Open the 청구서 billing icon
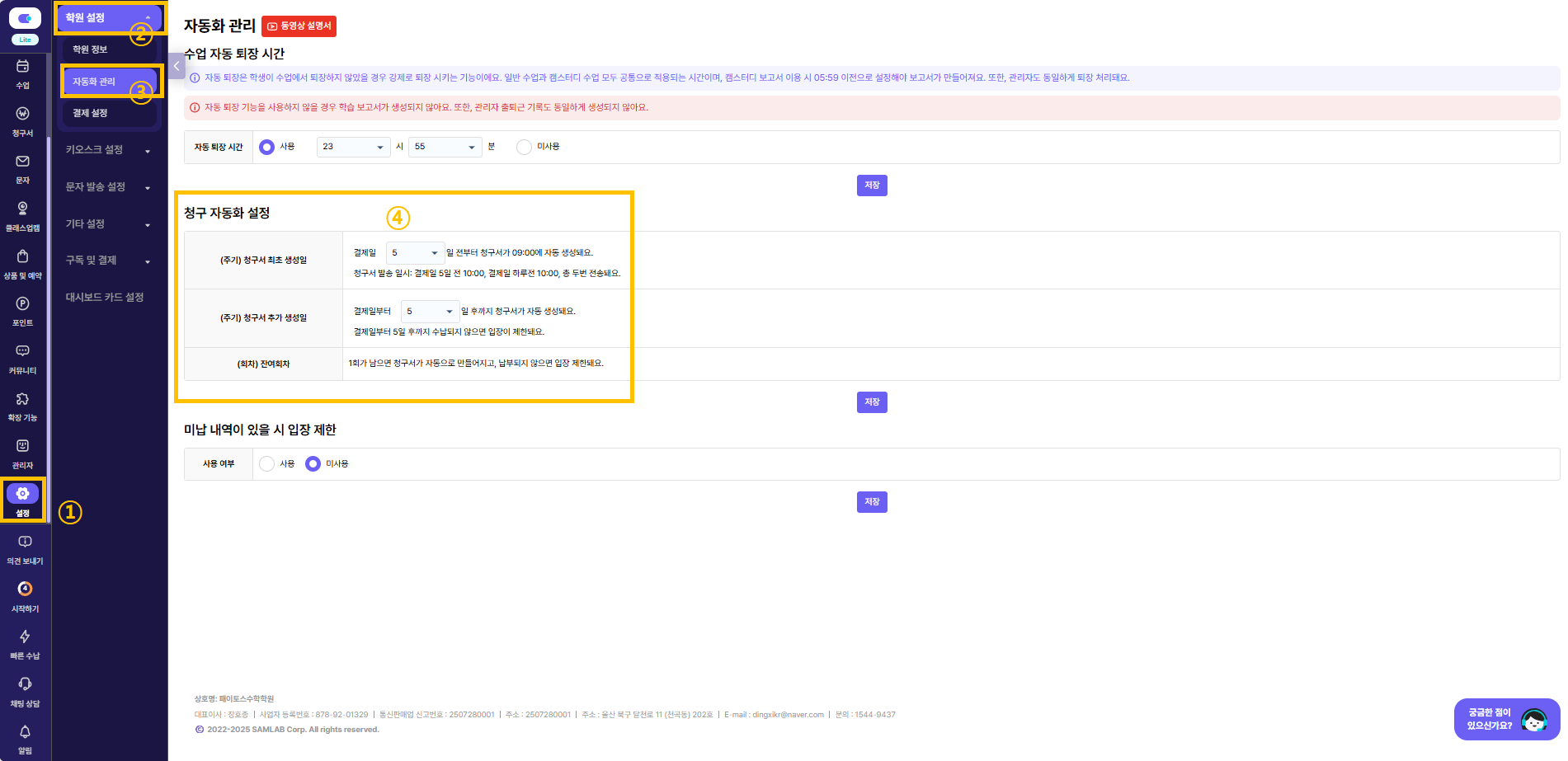The width and height of the screenshot is (1568, 761). pyautogui.click(x=22, y=114)
